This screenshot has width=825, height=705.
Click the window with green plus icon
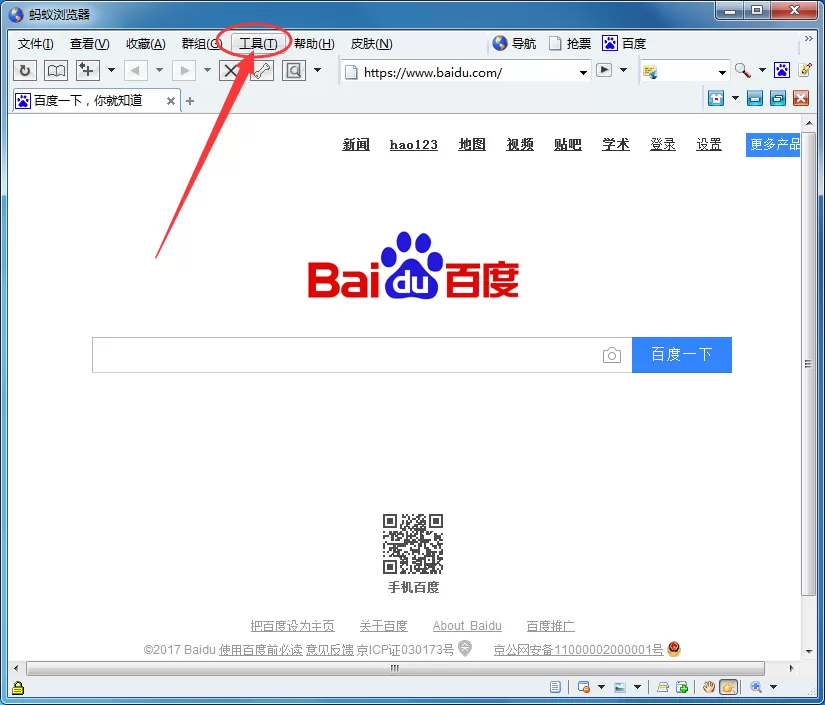point(682,687)
